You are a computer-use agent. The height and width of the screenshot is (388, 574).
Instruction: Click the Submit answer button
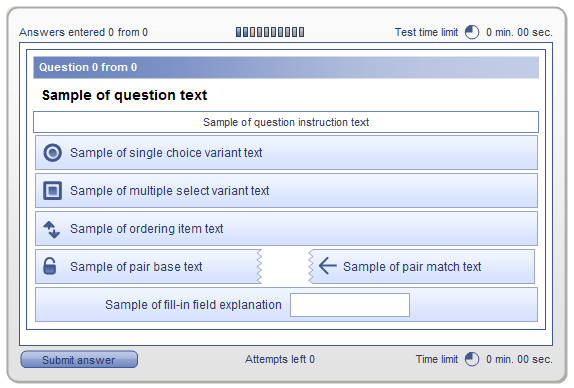79,359
